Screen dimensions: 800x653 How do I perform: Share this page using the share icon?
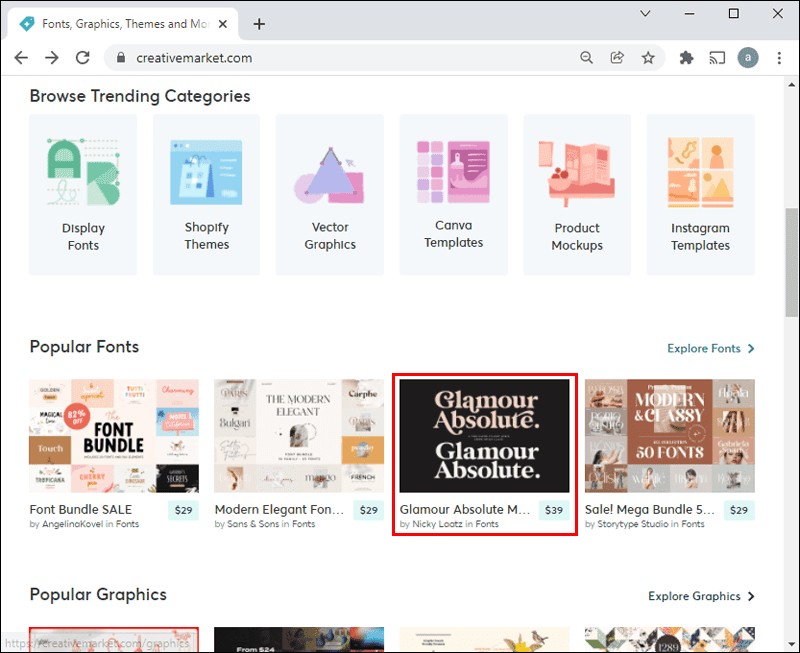pos(617,58)
